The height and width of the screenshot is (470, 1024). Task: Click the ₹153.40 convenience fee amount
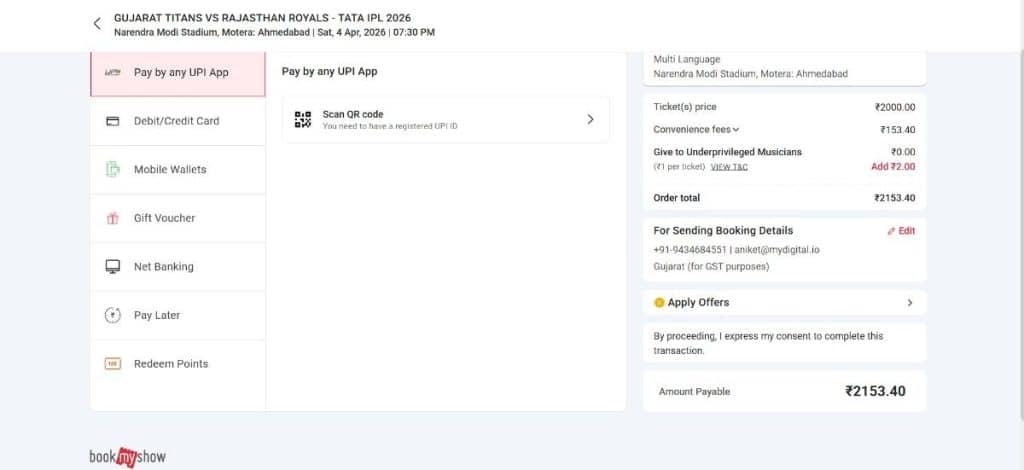pyautogui.click(x=897, y=130)
